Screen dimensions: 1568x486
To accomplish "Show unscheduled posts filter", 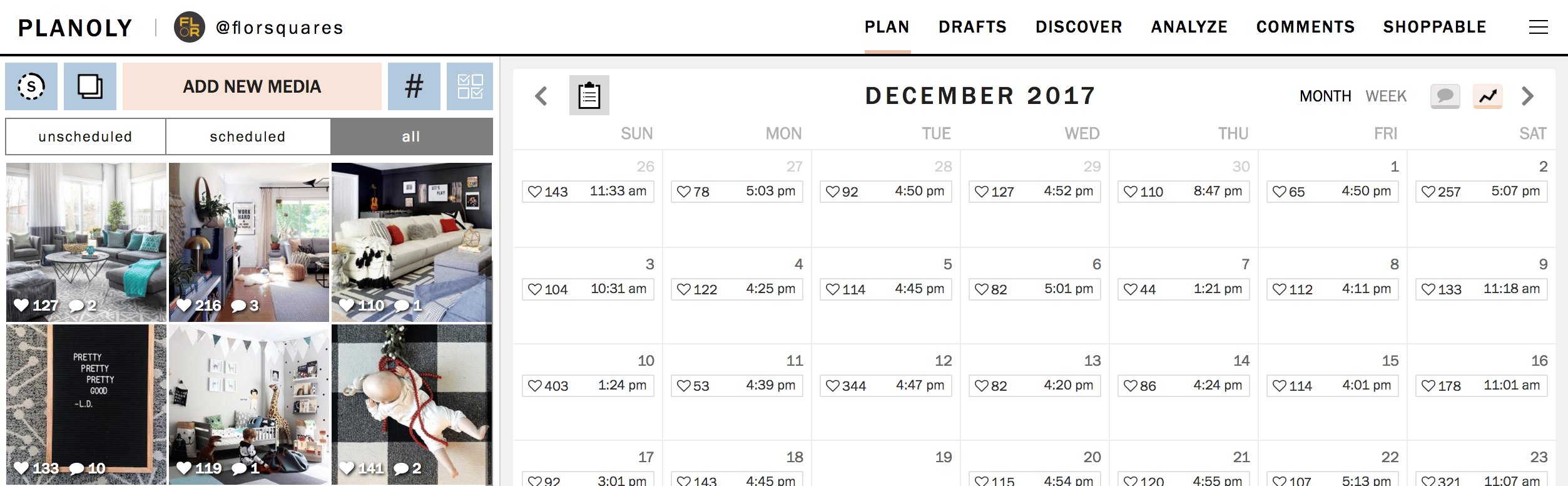I will (x=86, y=137).
